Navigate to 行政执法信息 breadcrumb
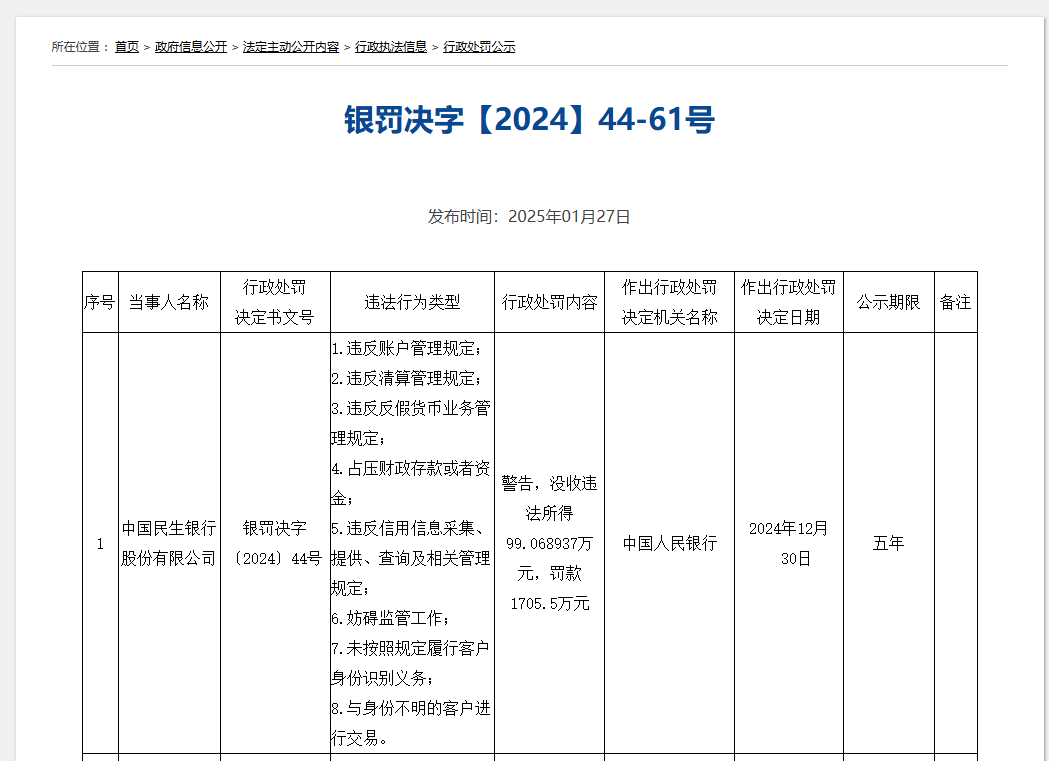 tap(391, 47)
